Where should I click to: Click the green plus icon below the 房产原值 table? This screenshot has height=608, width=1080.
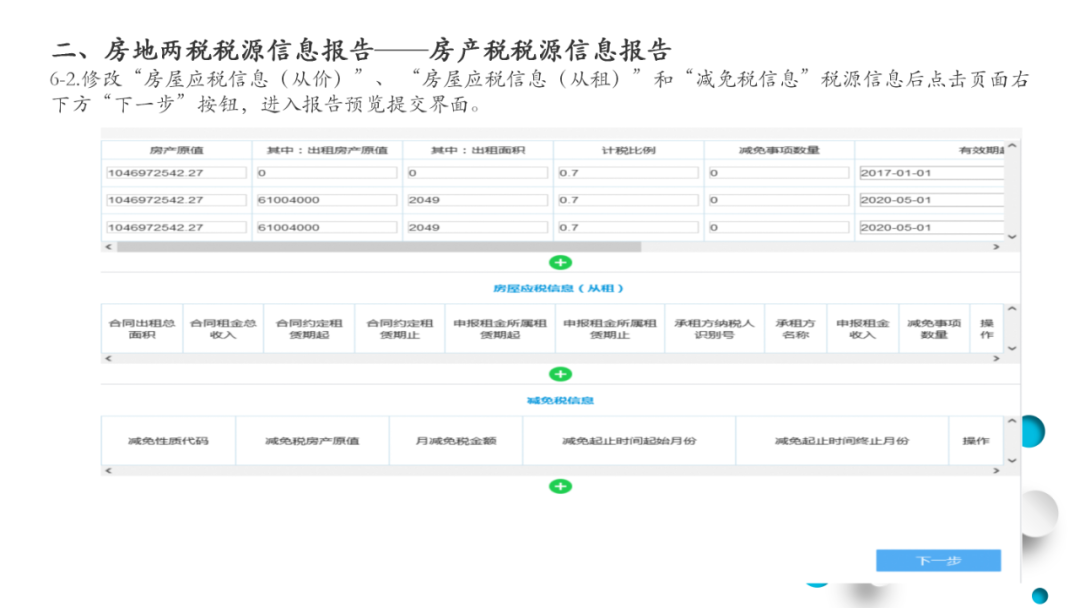(x=560, y=262)
